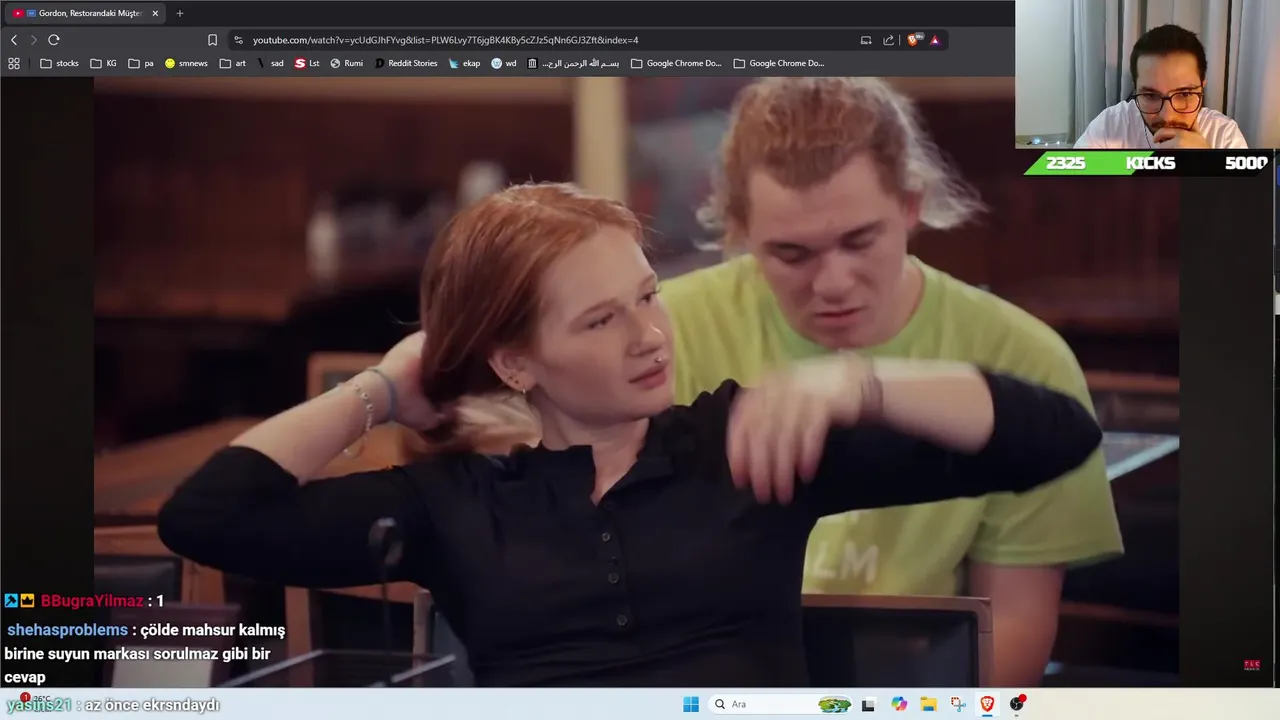This screenshot has height=720, width=1280.
Task: Expand second Google Chrome Do... folder
Action: (x=779, y=63)
